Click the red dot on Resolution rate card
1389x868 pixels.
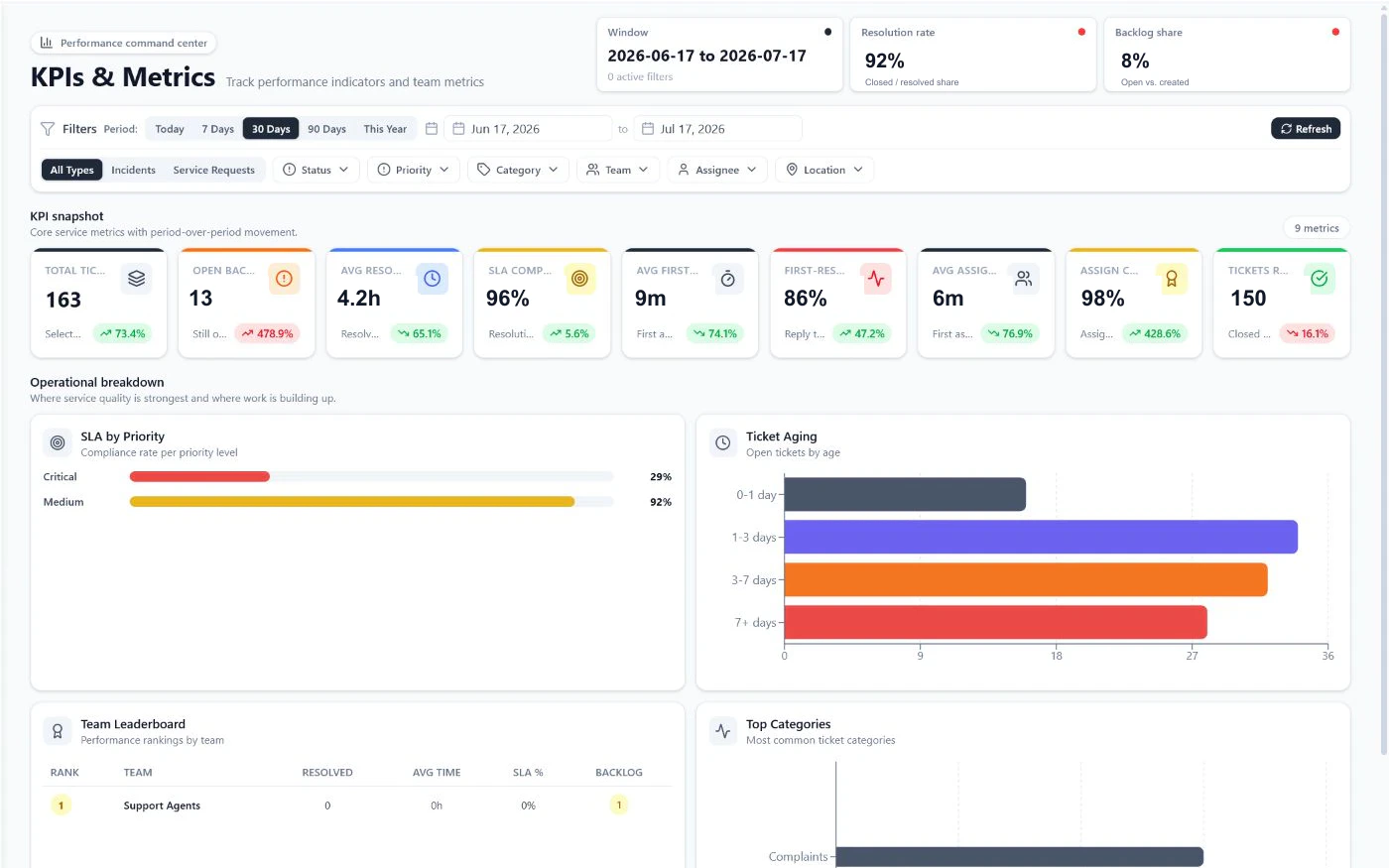(x=1081, y=32)
